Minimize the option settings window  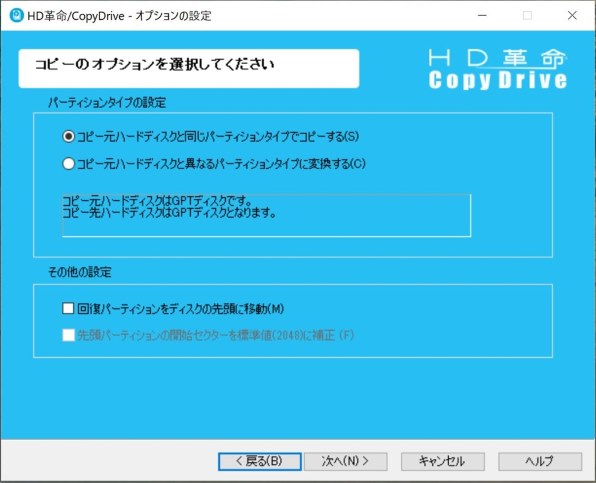click(482, 16)
